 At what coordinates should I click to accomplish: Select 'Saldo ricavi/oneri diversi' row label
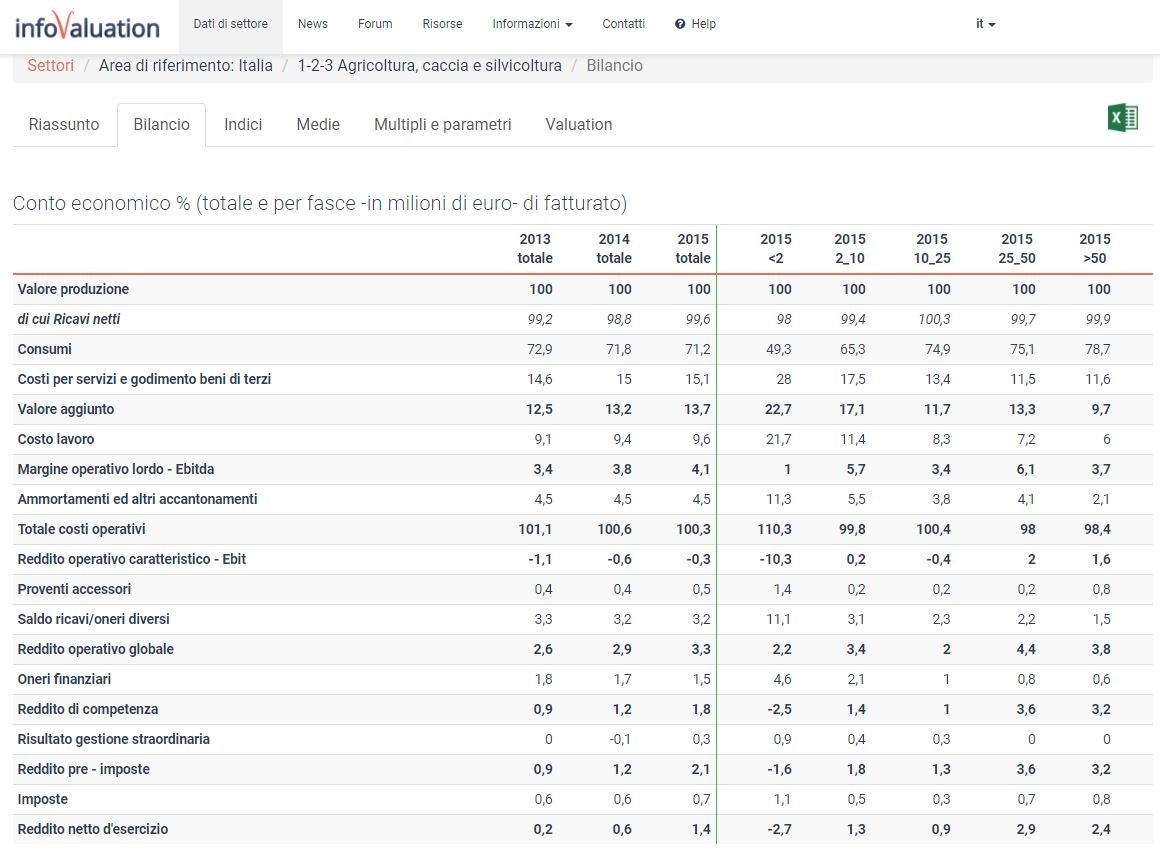[93, 619]
